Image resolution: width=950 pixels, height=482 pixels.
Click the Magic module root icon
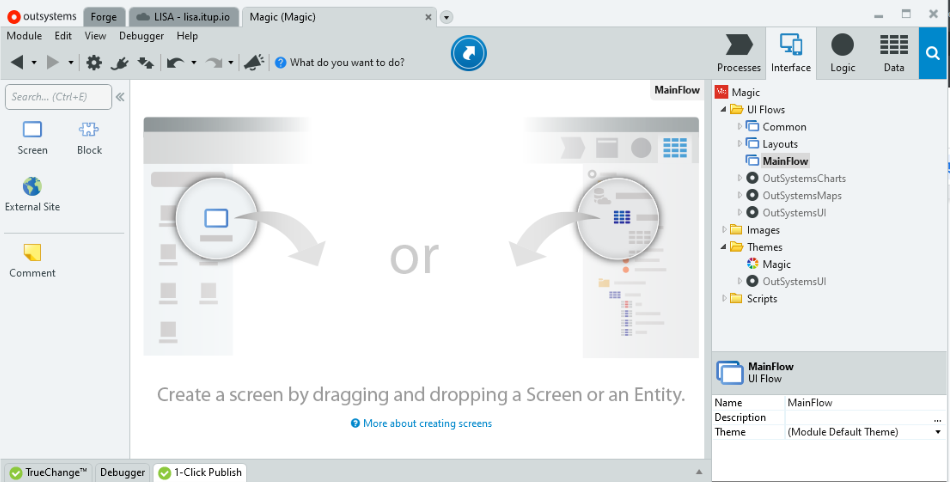(x=721, y=92)
